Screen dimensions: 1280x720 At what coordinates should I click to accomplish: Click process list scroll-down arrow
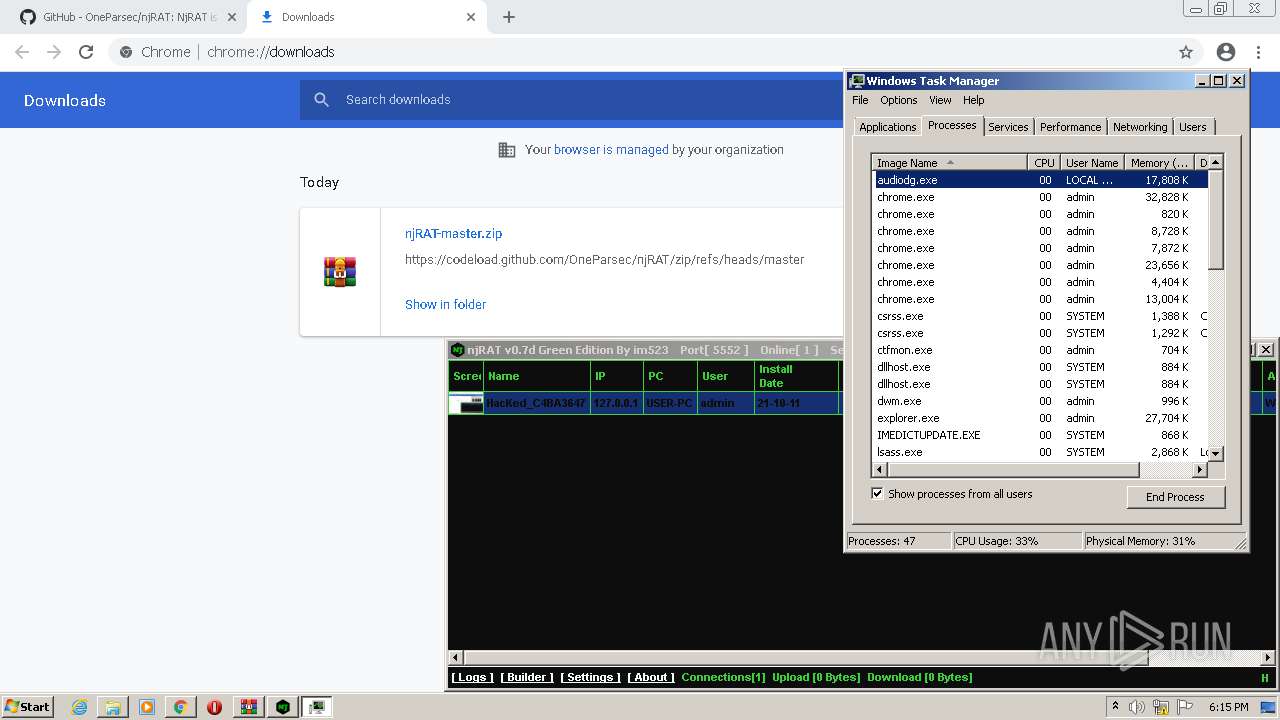[x=1216, y=453]
